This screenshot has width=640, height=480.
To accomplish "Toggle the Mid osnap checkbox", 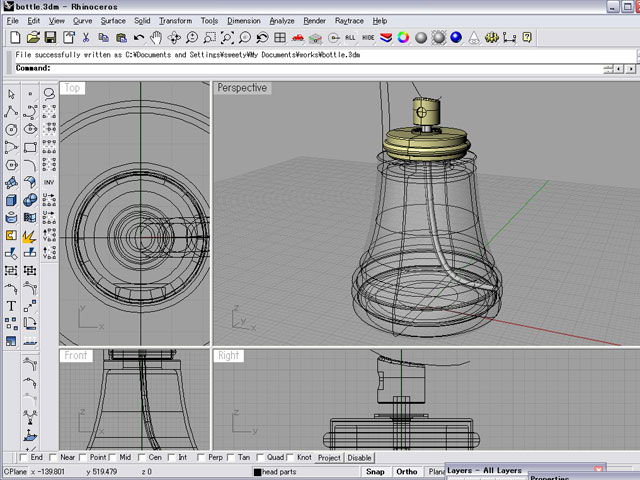I will coord(111,458).
